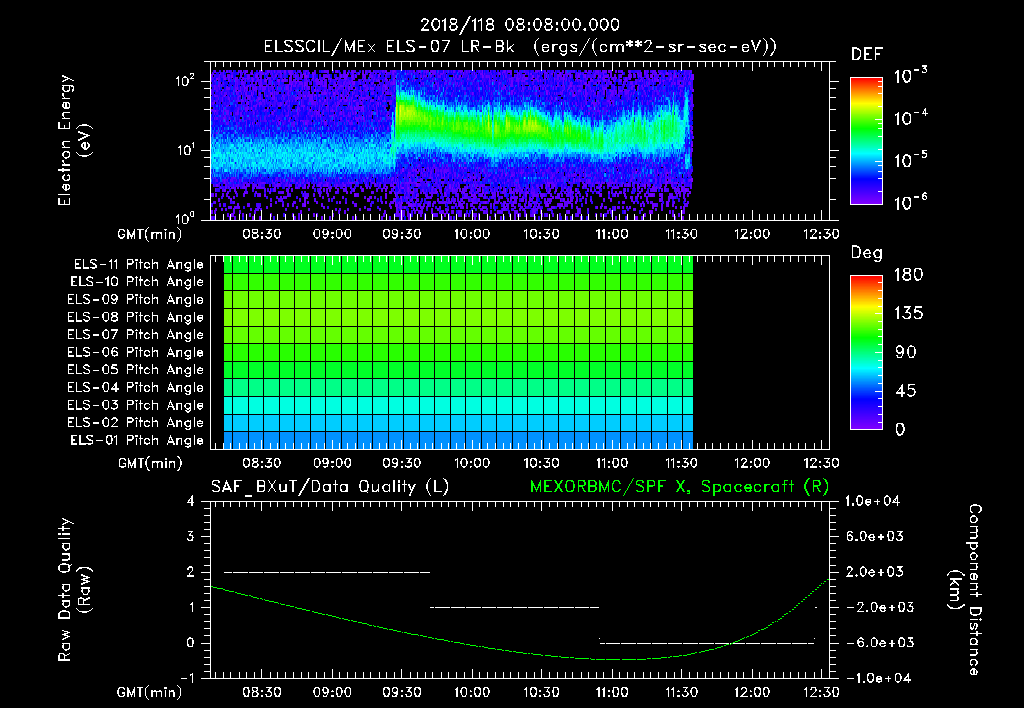Click the ELS-10 Pitch Angle row label

(137, 282)
